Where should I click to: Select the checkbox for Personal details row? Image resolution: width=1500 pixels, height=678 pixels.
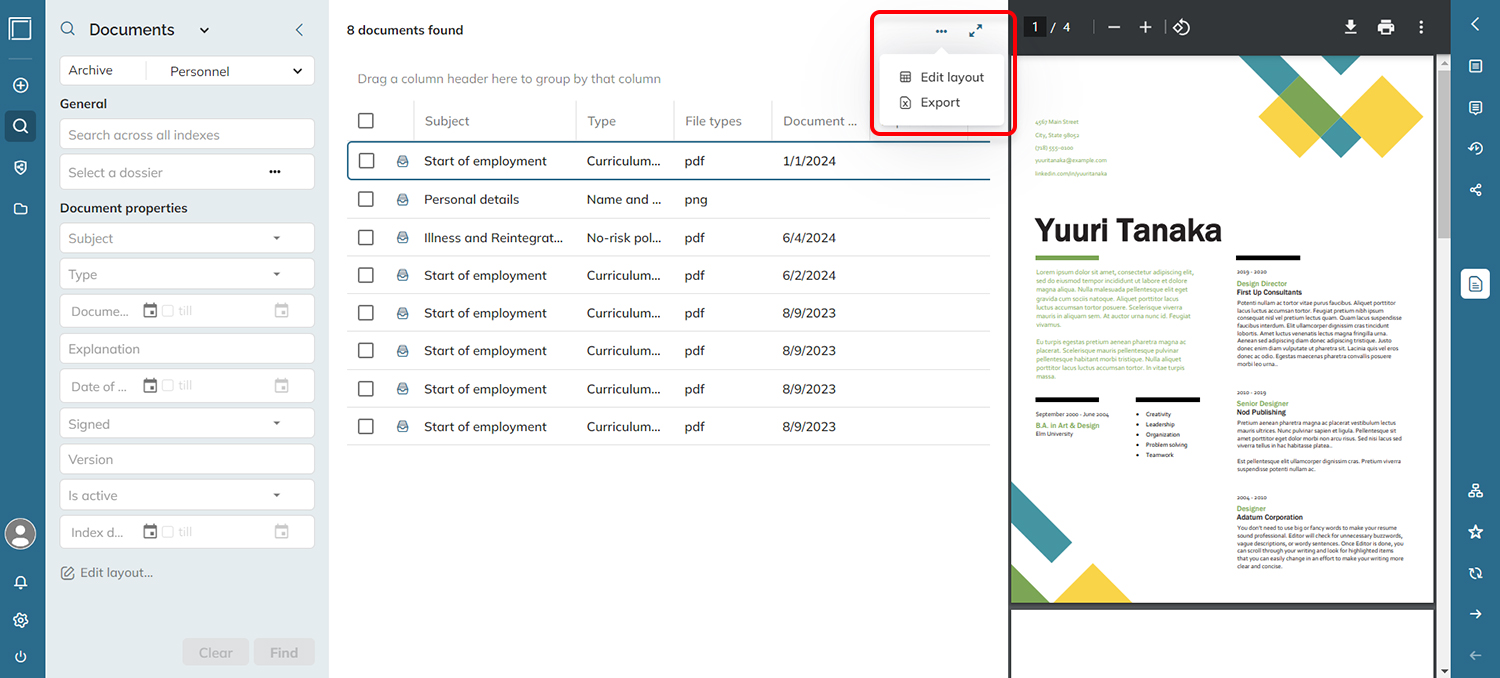click(x=365, y=199)
